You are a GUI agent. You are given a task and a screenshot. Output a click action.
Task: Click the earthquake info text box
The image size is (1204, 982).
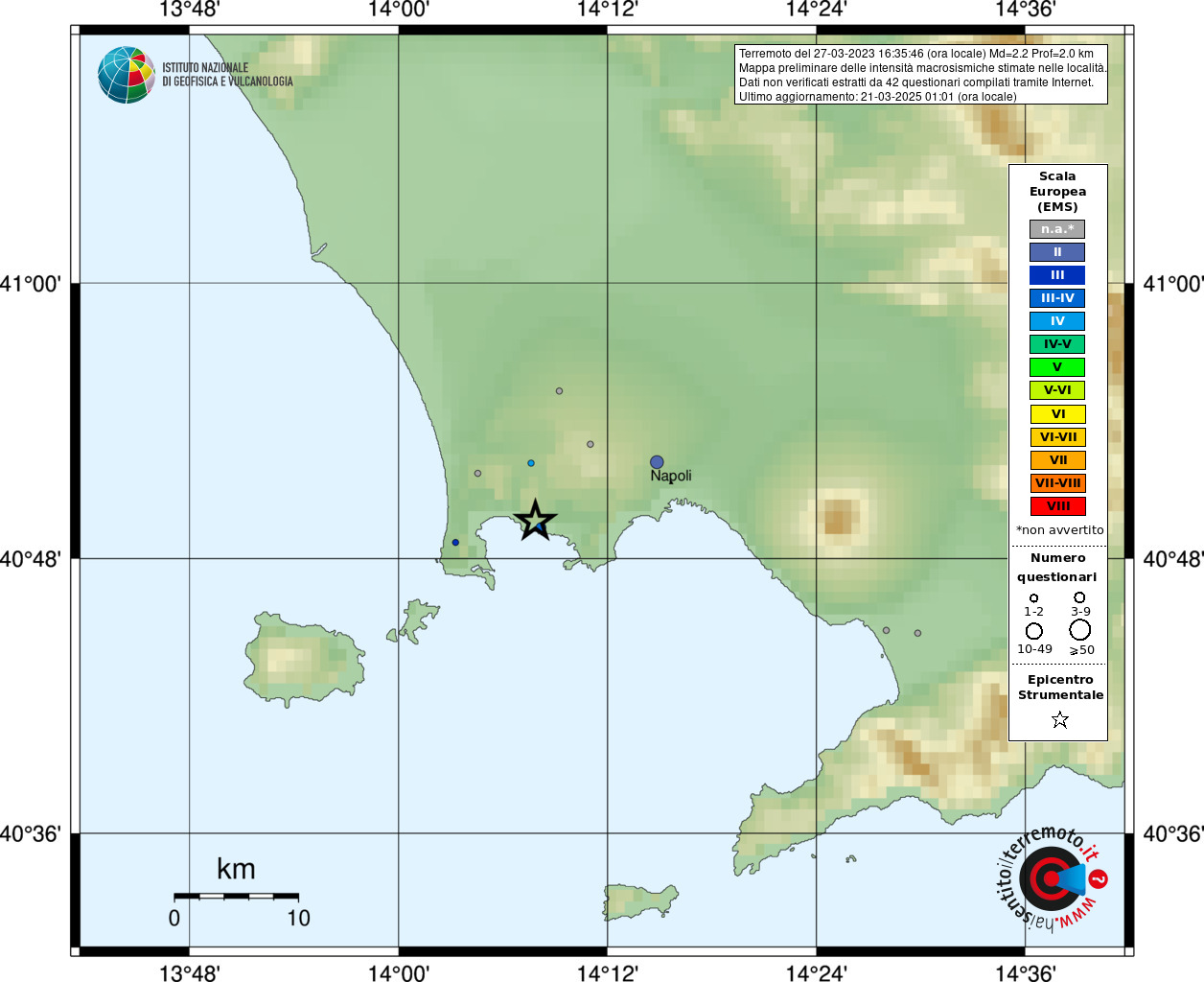point(921,74)
